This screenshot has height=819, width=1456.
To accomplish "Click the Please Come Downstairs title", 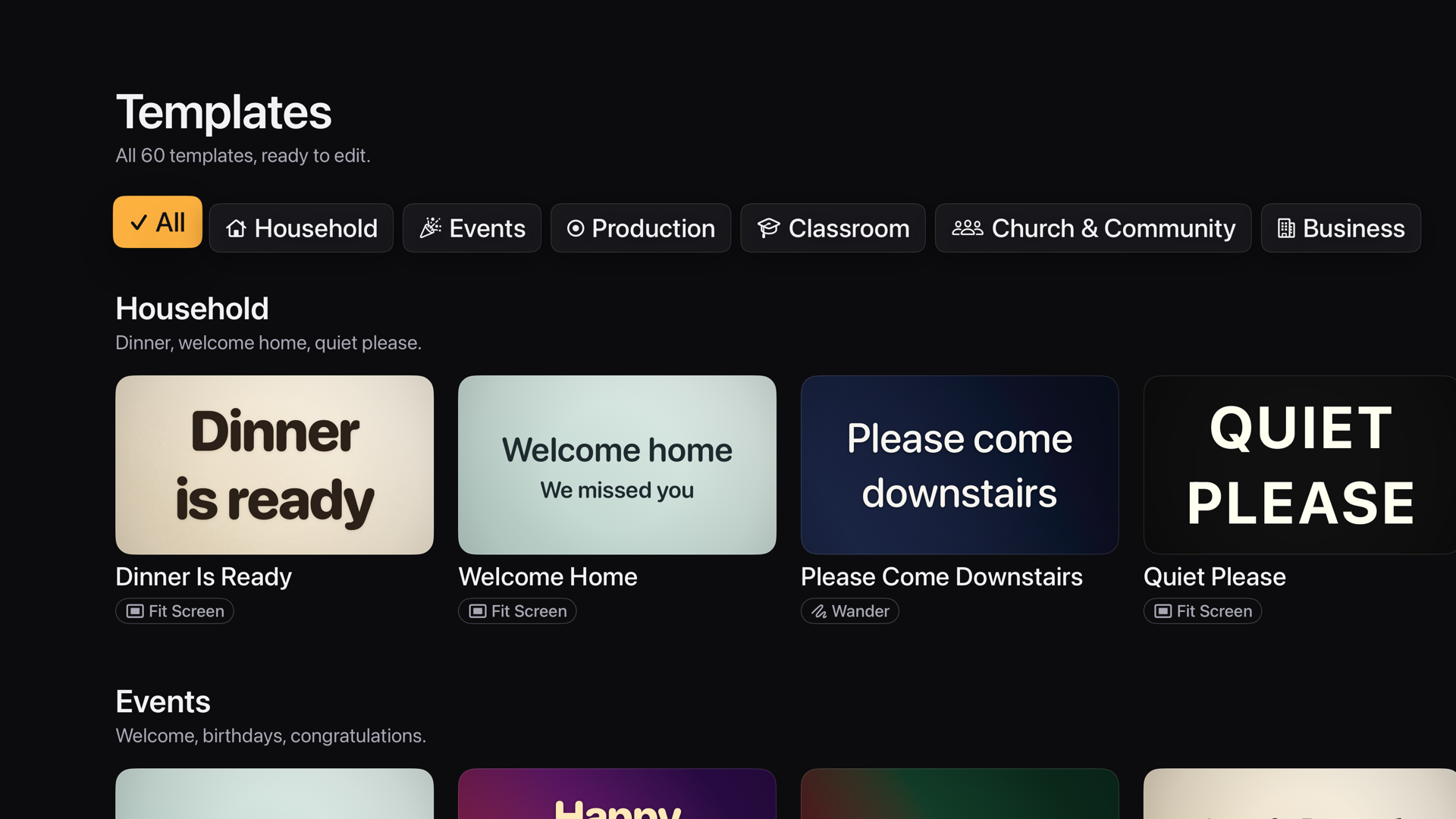I will coord(942,577).
